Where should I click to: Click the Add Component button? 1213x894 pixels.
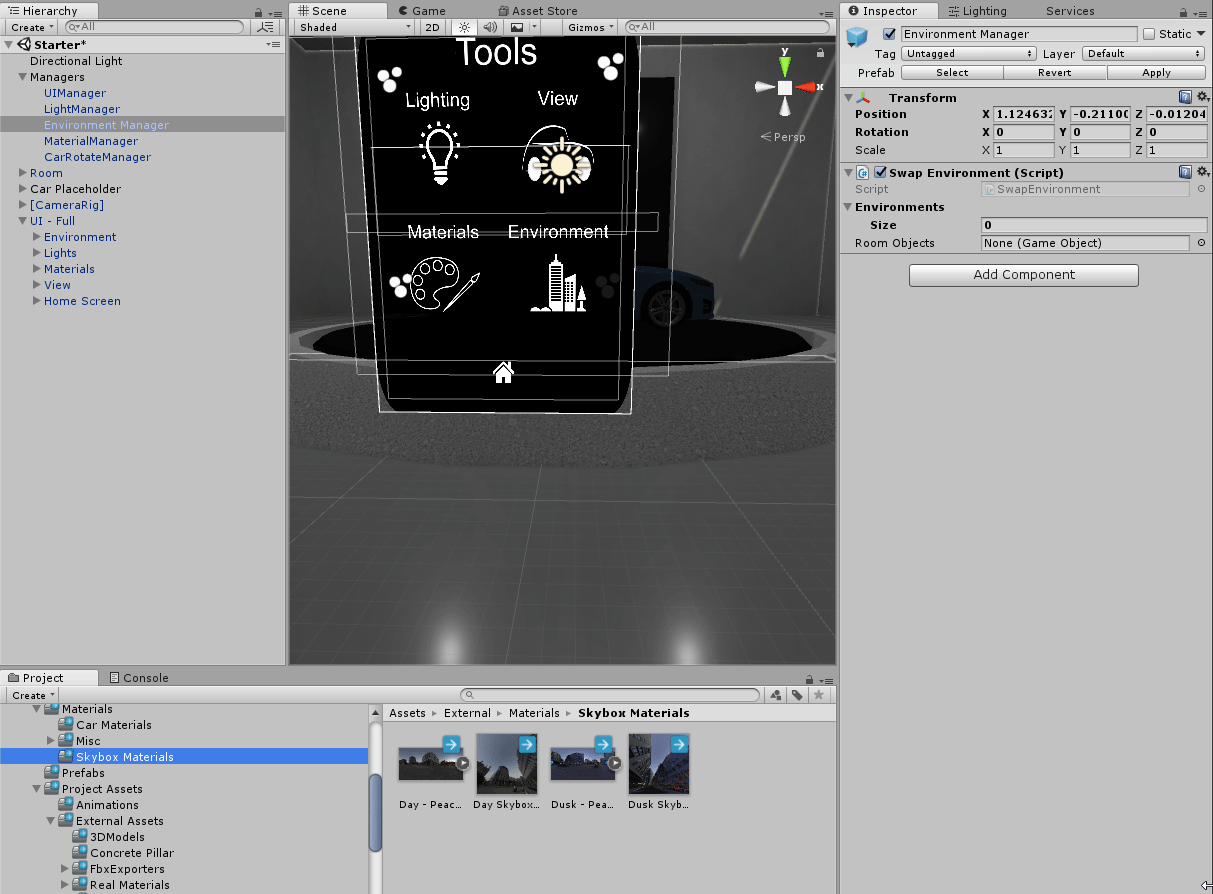pyautogui.click(x=1023, y=275)
